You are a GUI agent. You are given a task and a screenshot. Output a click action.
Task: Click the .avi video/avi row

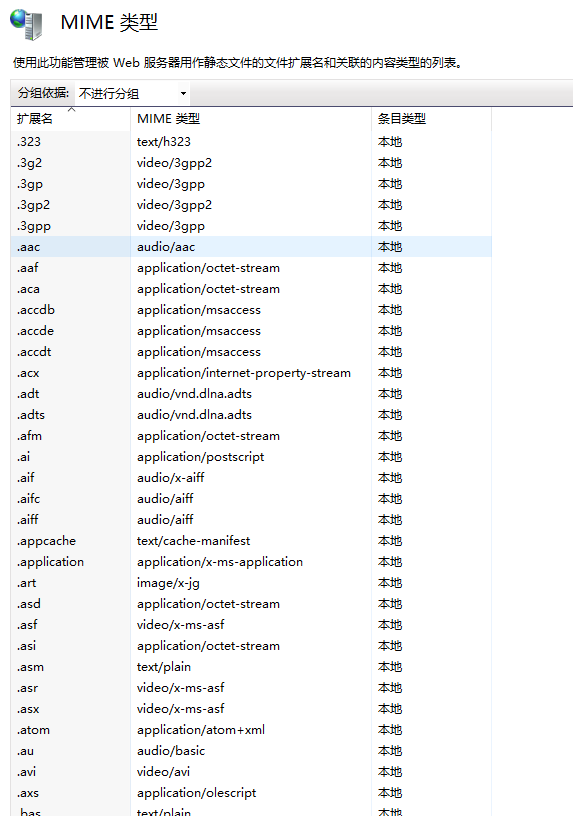point(251,772)
